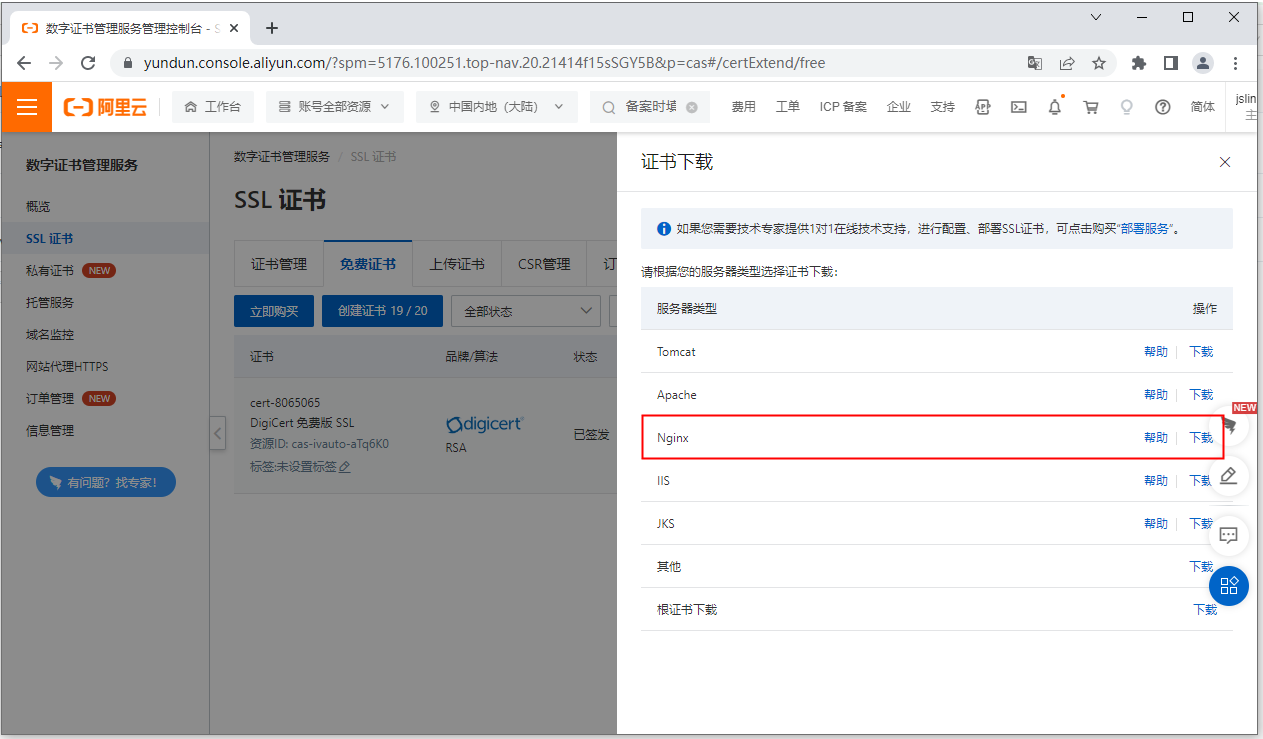
Task: Click the notification bell icon
Action: (1054, 107)
